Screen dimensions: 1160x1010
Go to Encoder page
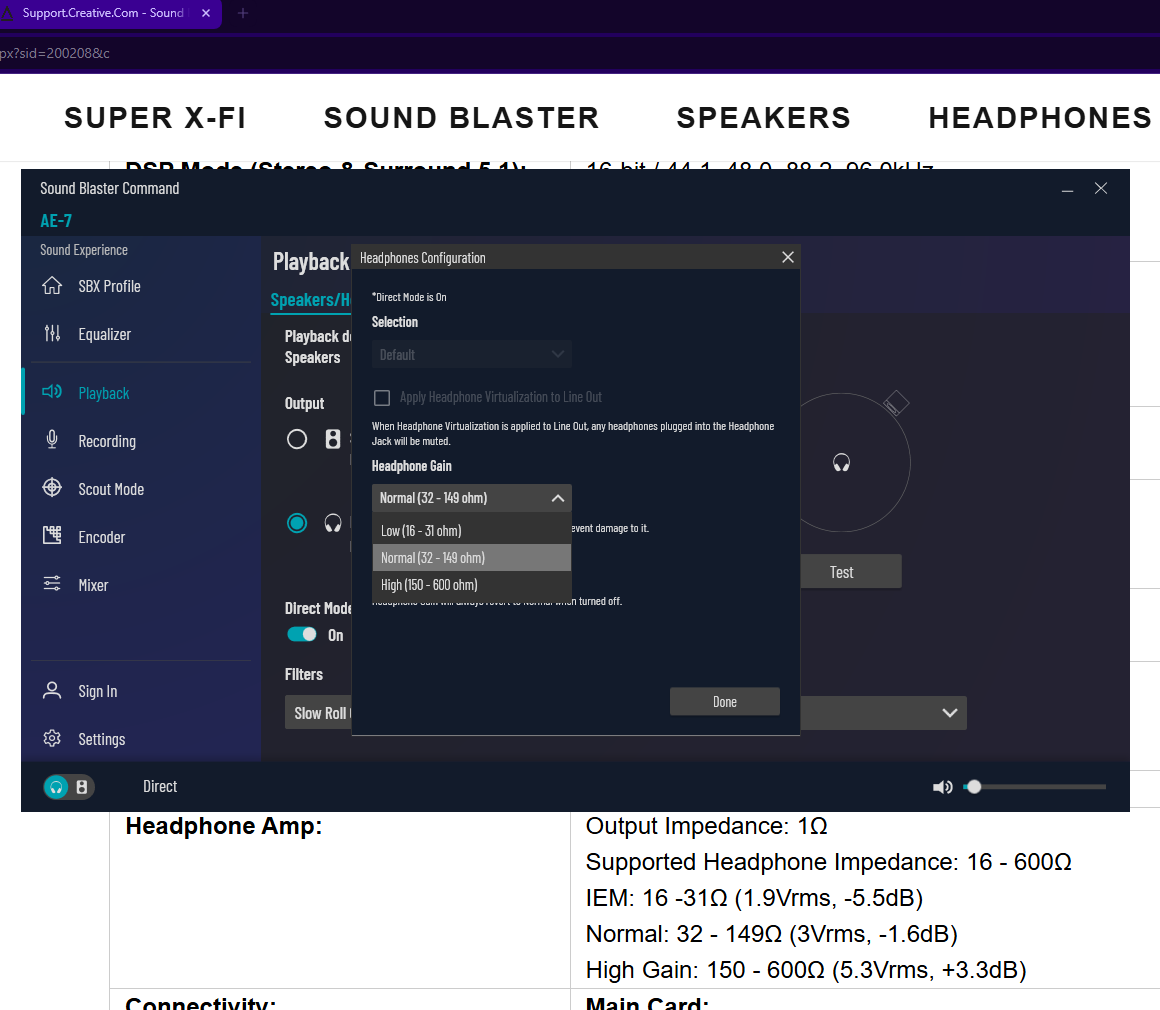(101, 537)
